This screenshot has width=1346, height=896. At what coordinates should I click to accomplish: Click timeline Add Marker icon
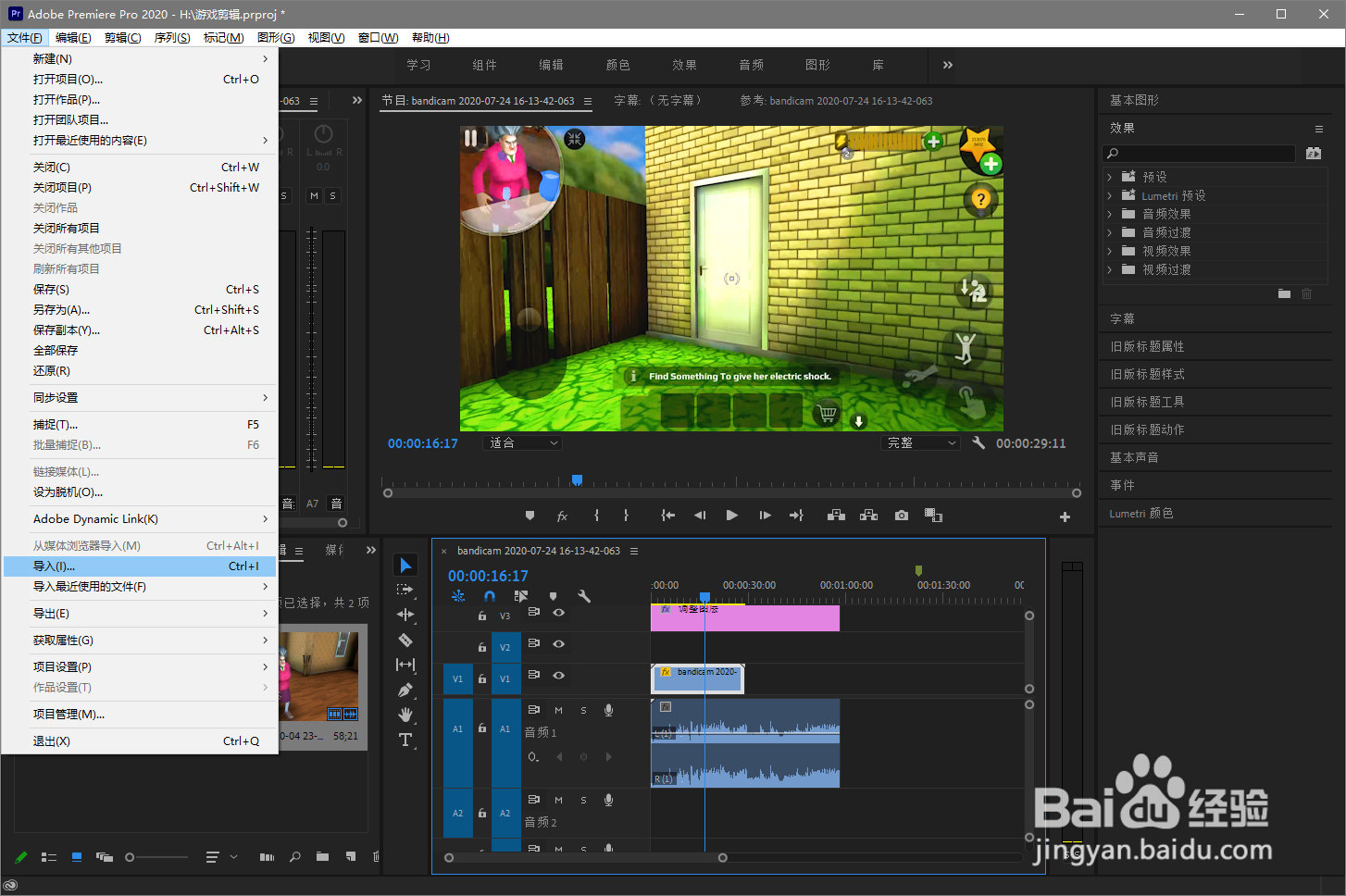point(553,596)
